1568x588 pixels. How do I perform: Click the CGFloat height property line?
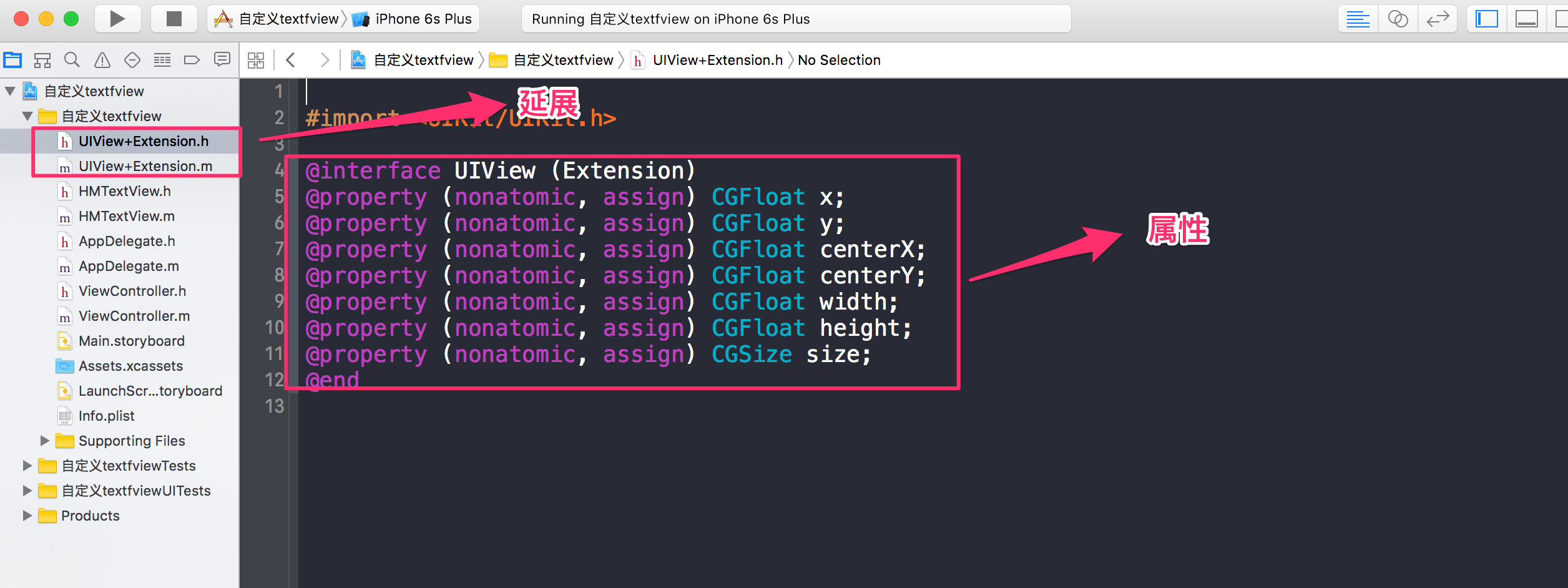point(608,328)
